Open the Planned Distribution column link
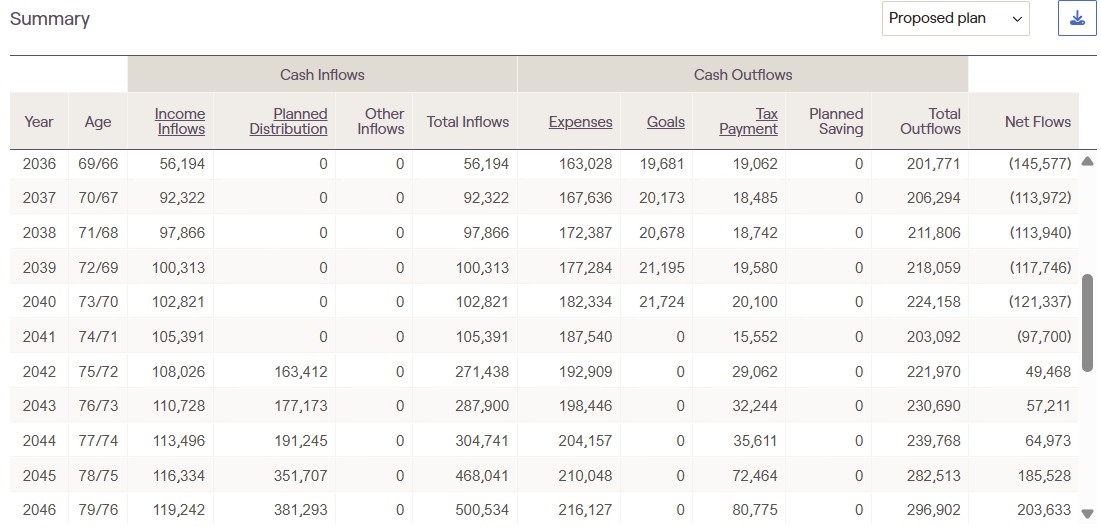 tap(289, 121)
